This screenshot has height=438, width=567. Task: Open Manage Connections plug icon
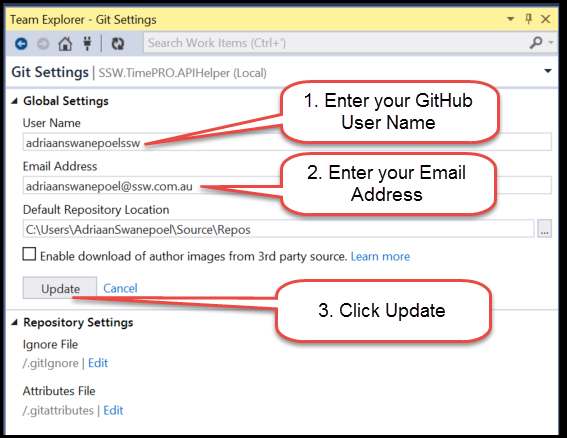coord(87,44)
